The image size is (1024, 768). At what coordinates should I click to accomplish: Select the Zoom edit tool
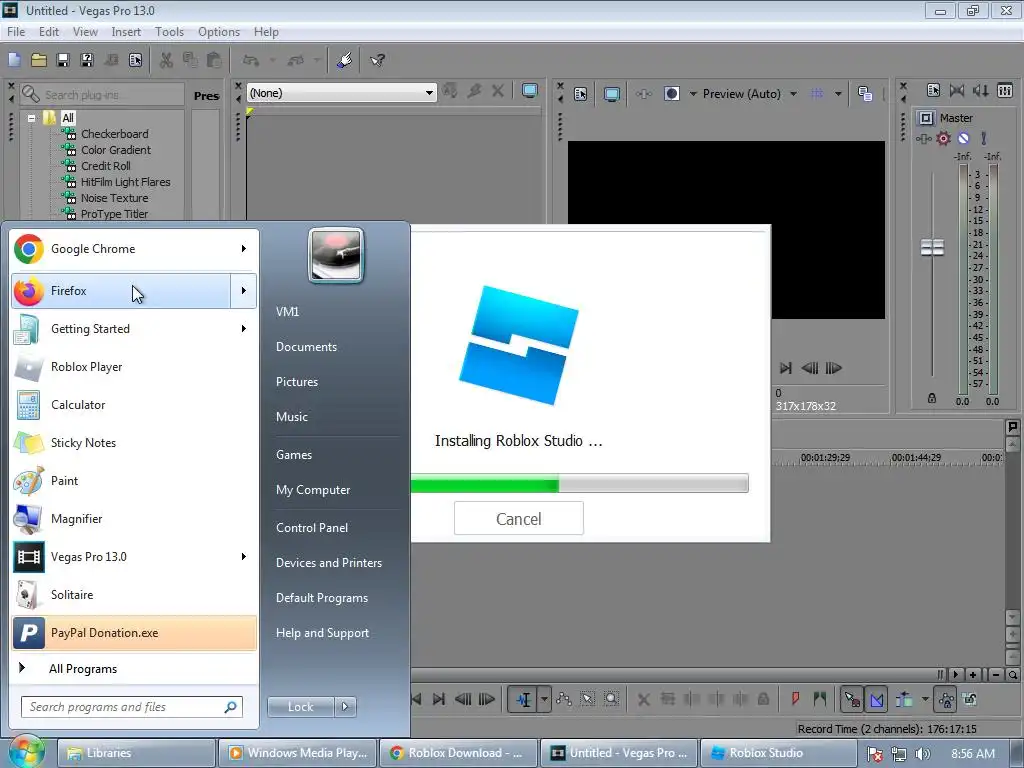coord(611,699)
